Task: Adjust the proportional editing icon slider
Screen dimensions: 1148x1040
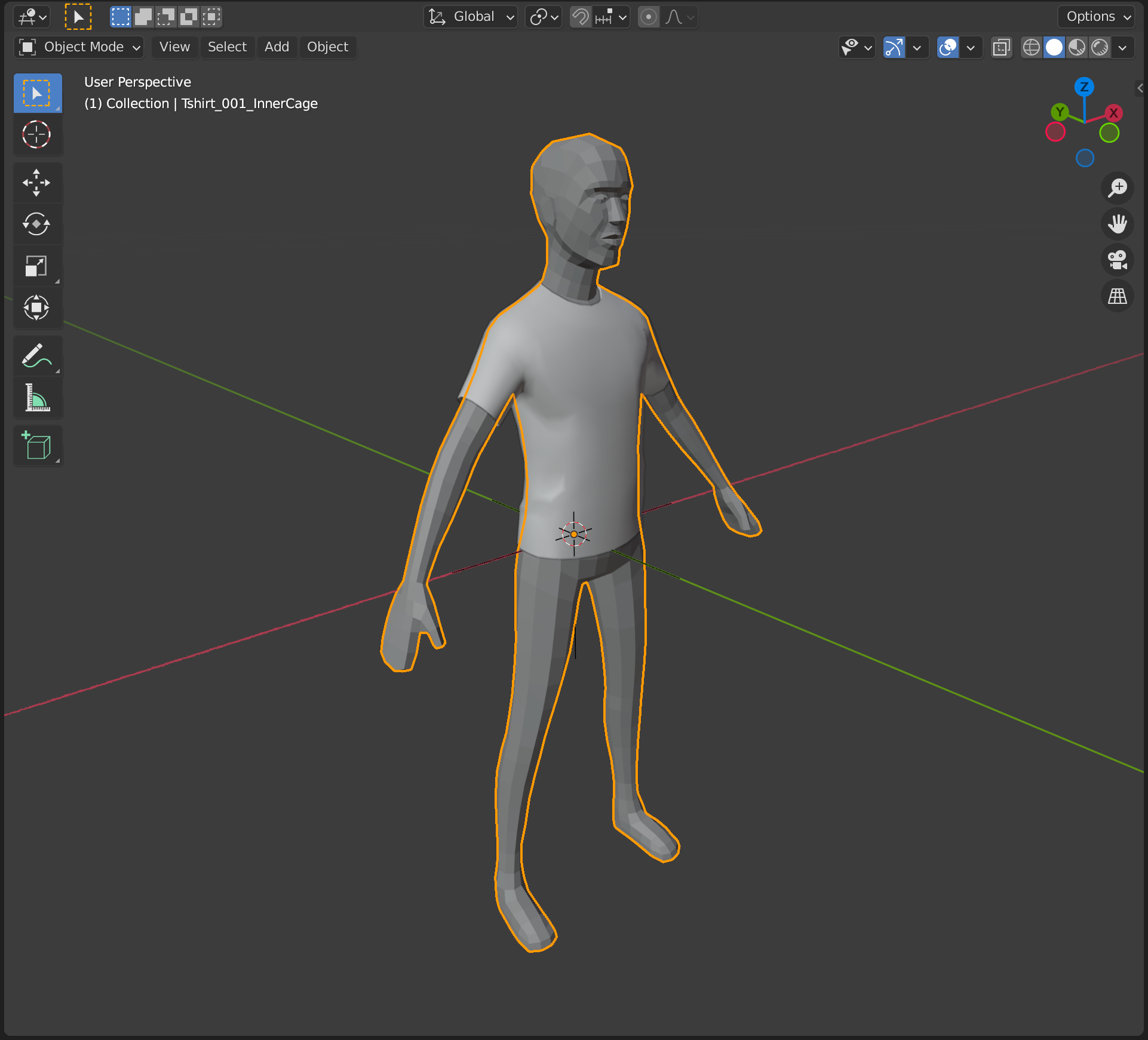Action: tap(648, 18)
